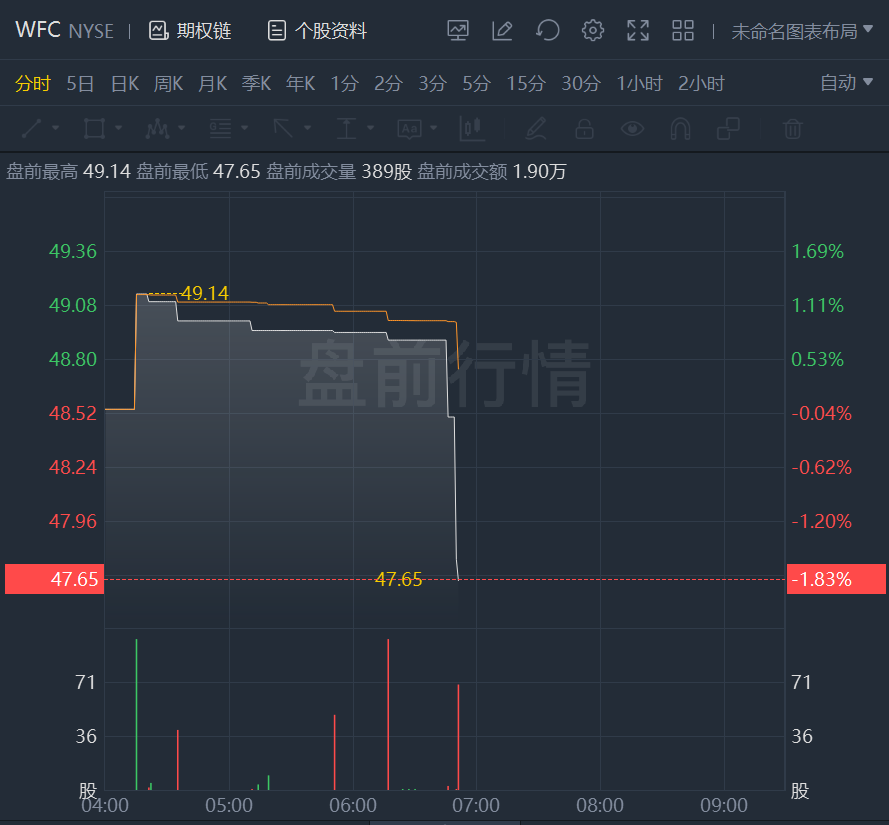Toggle the magnet snap mode
889x825 pixels.
pos(680,129)
